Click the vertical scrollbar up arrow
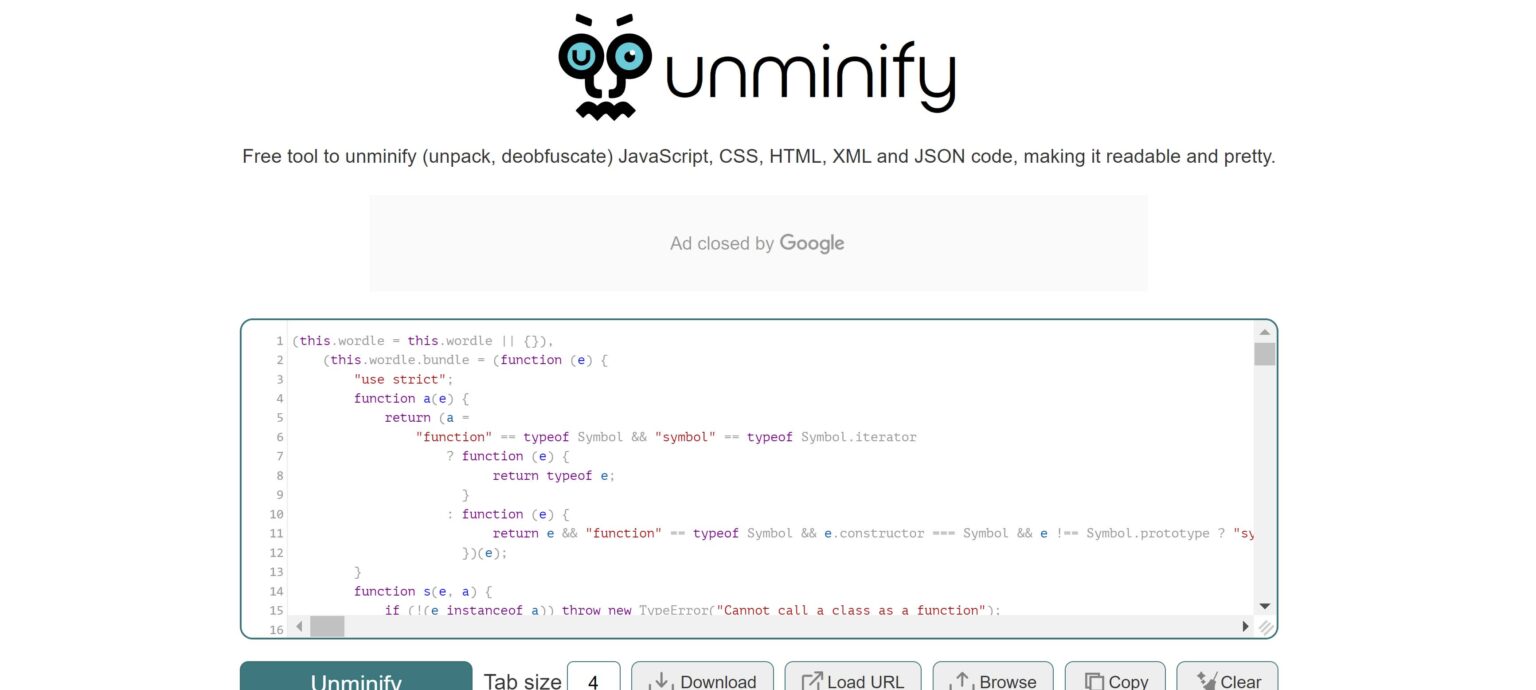Image resolution: width=1536 pixels, height=690 pixels. [1264, 332]
